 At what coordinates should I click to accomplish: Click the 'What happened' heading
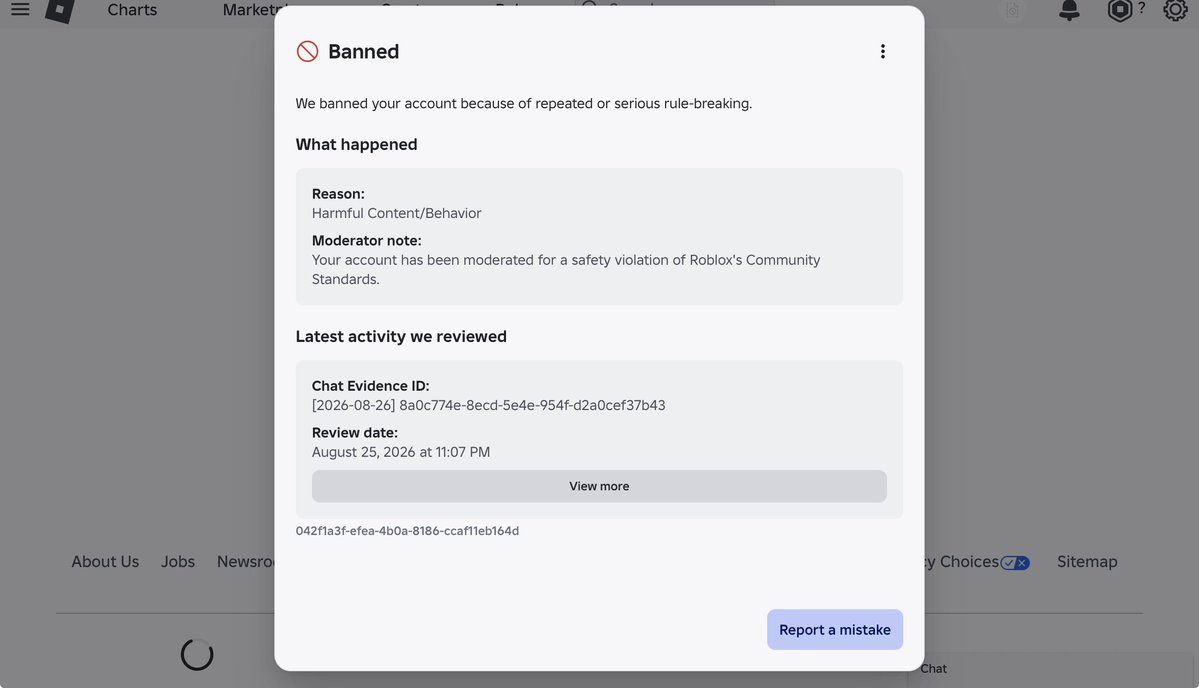pos(356,144)
